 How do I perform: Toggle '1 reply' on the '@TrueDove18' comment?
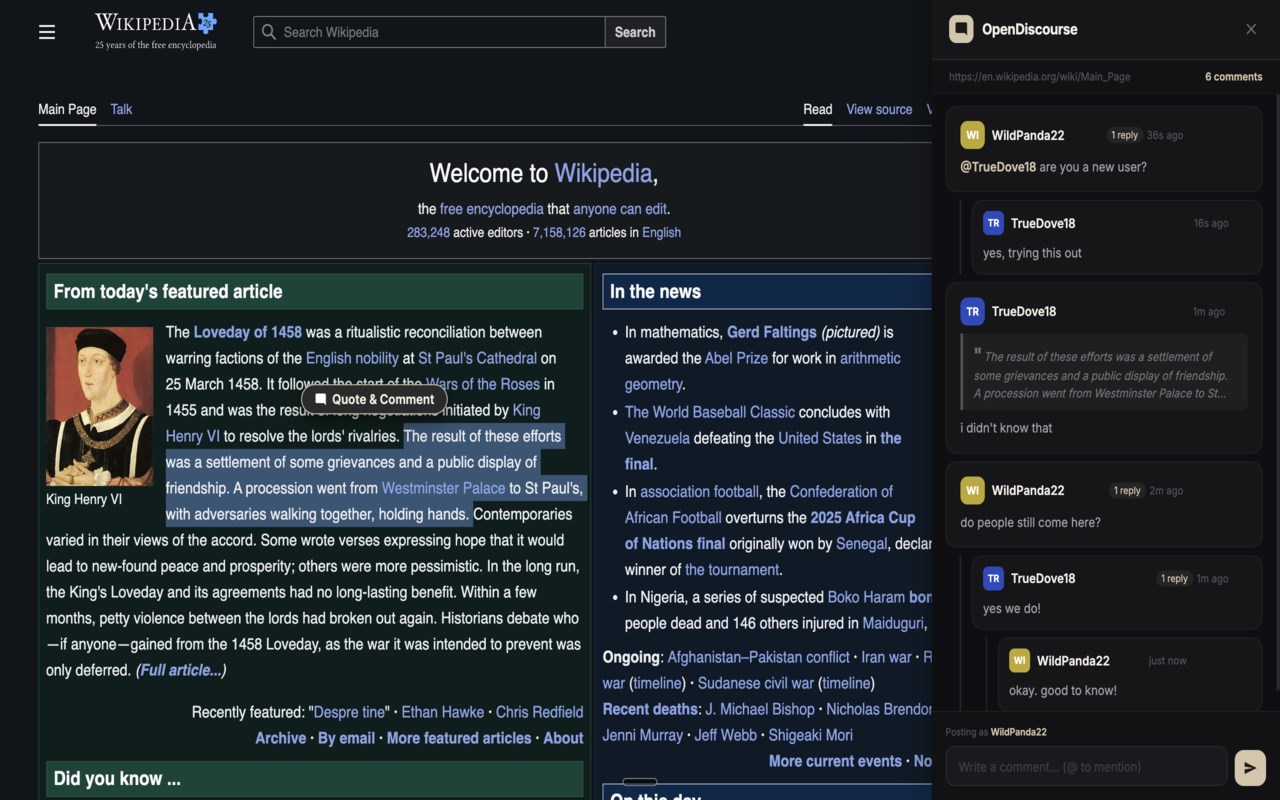(x=1124, y=135)
